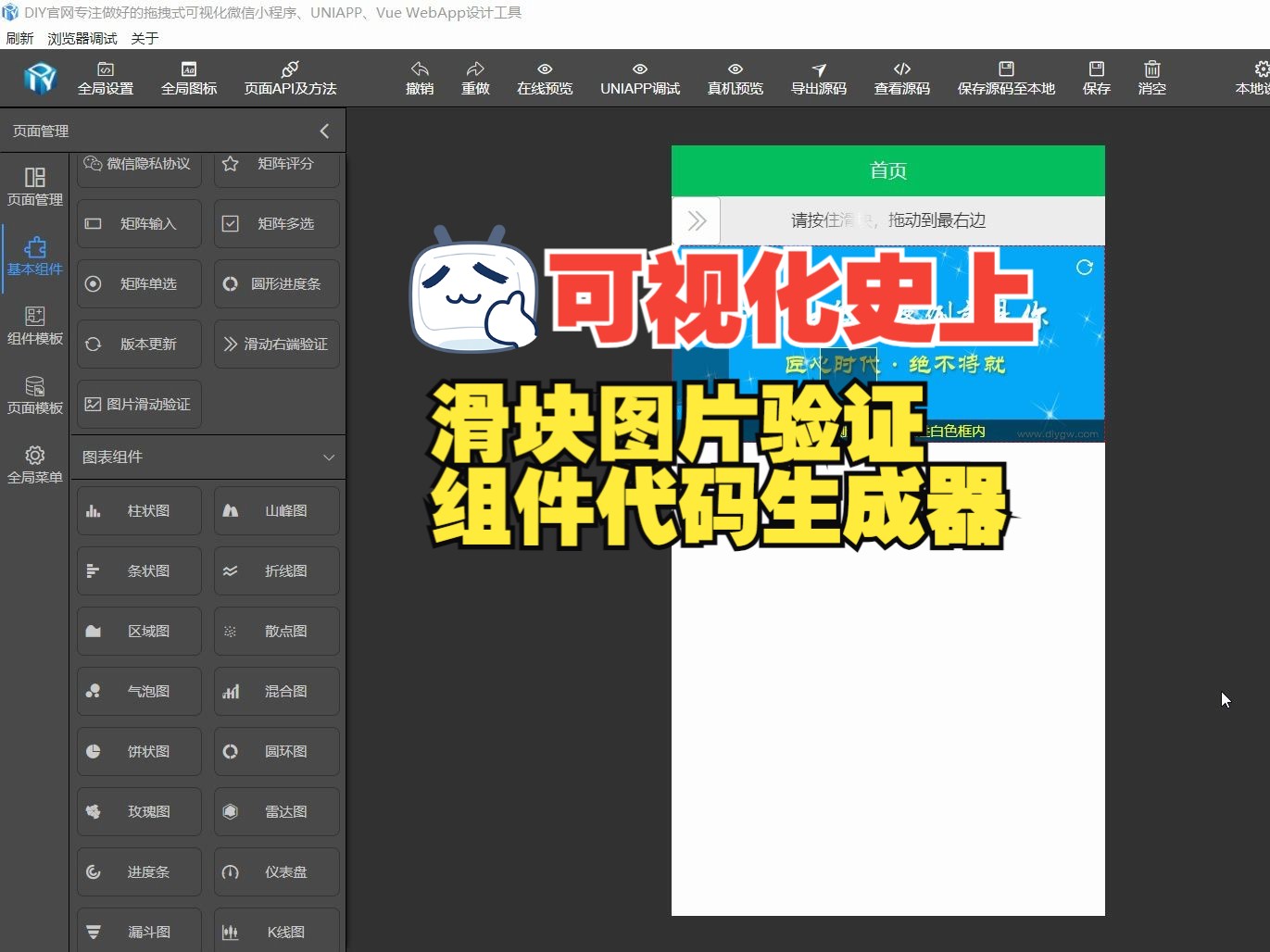Click the slider track labeled 请按住滑块
Screen dimensions: 1270x952
click(887, 220)
